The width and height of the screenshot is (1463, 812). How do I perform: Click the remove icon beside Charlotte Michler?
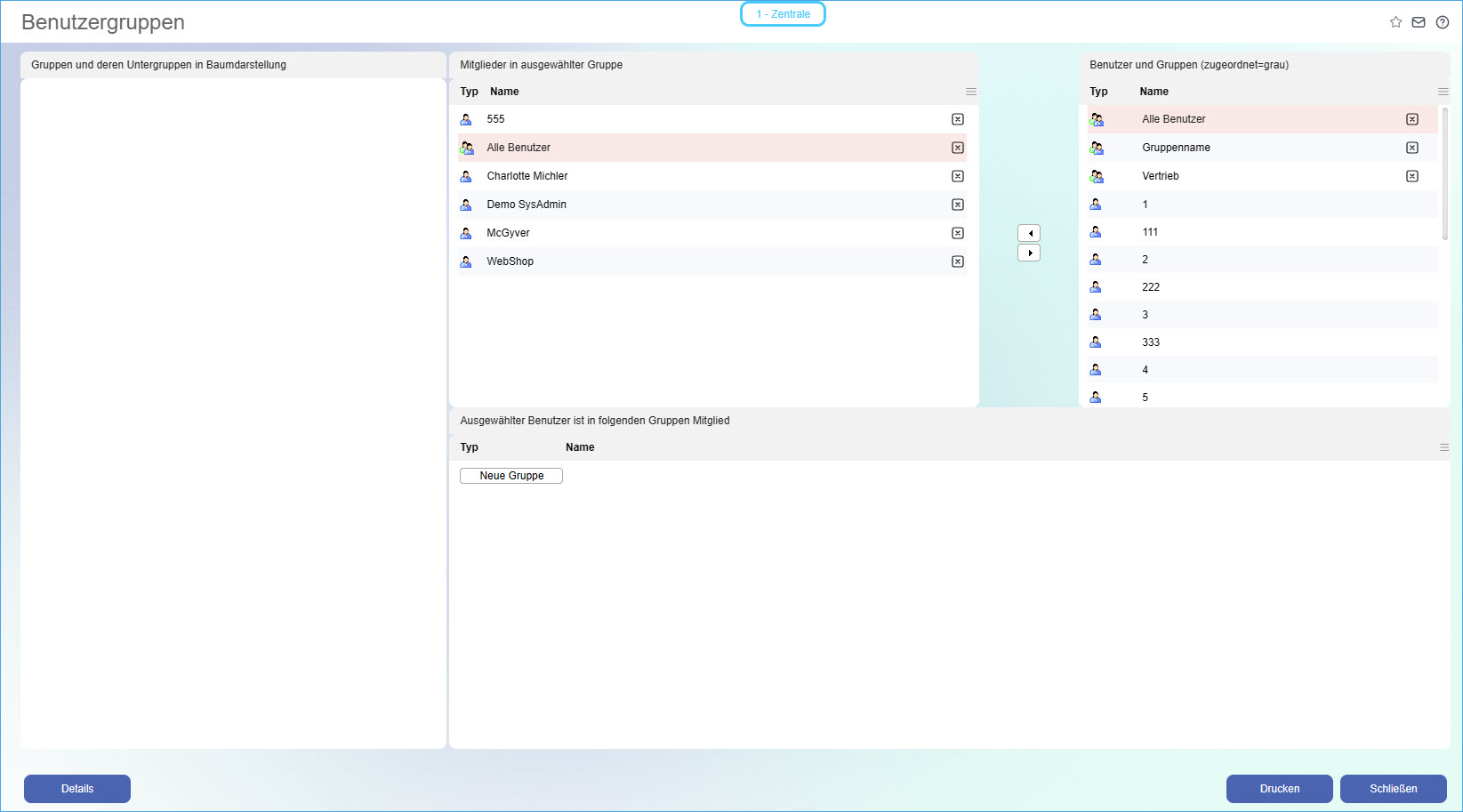click(958, 176)
